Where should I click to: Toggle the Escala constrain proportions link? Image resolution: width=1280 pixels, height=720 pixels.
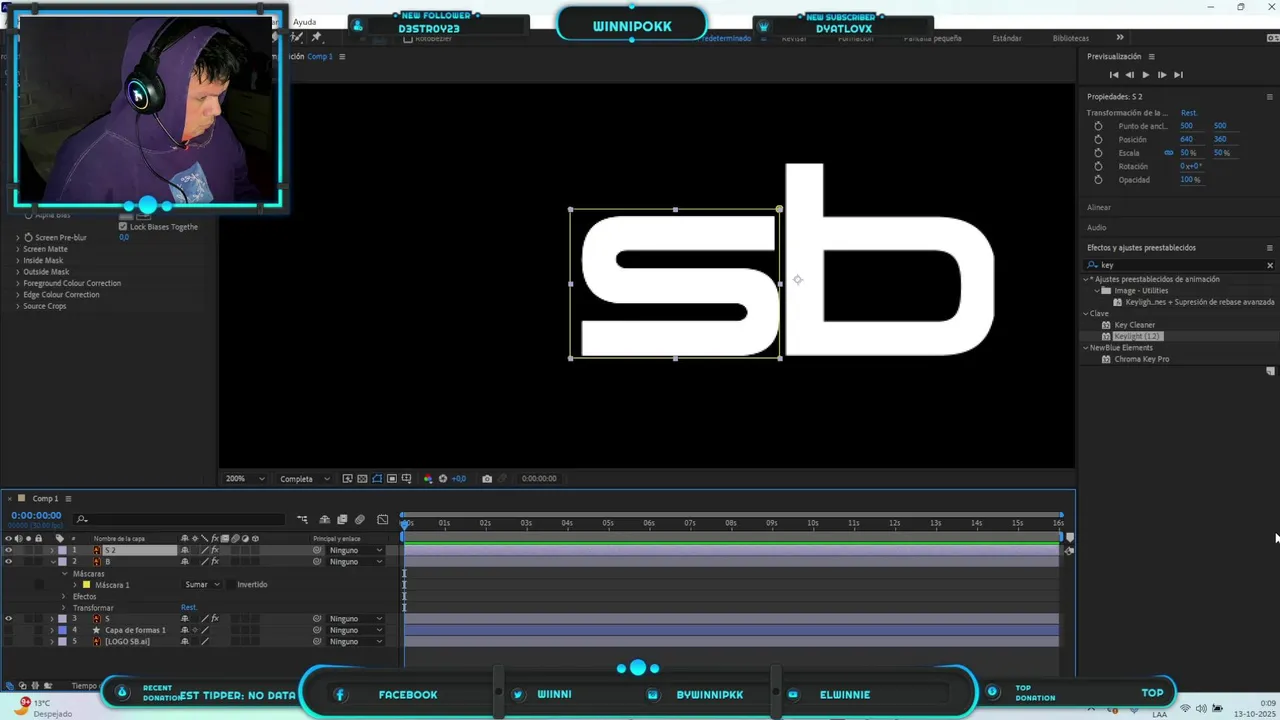point(1168,153)
